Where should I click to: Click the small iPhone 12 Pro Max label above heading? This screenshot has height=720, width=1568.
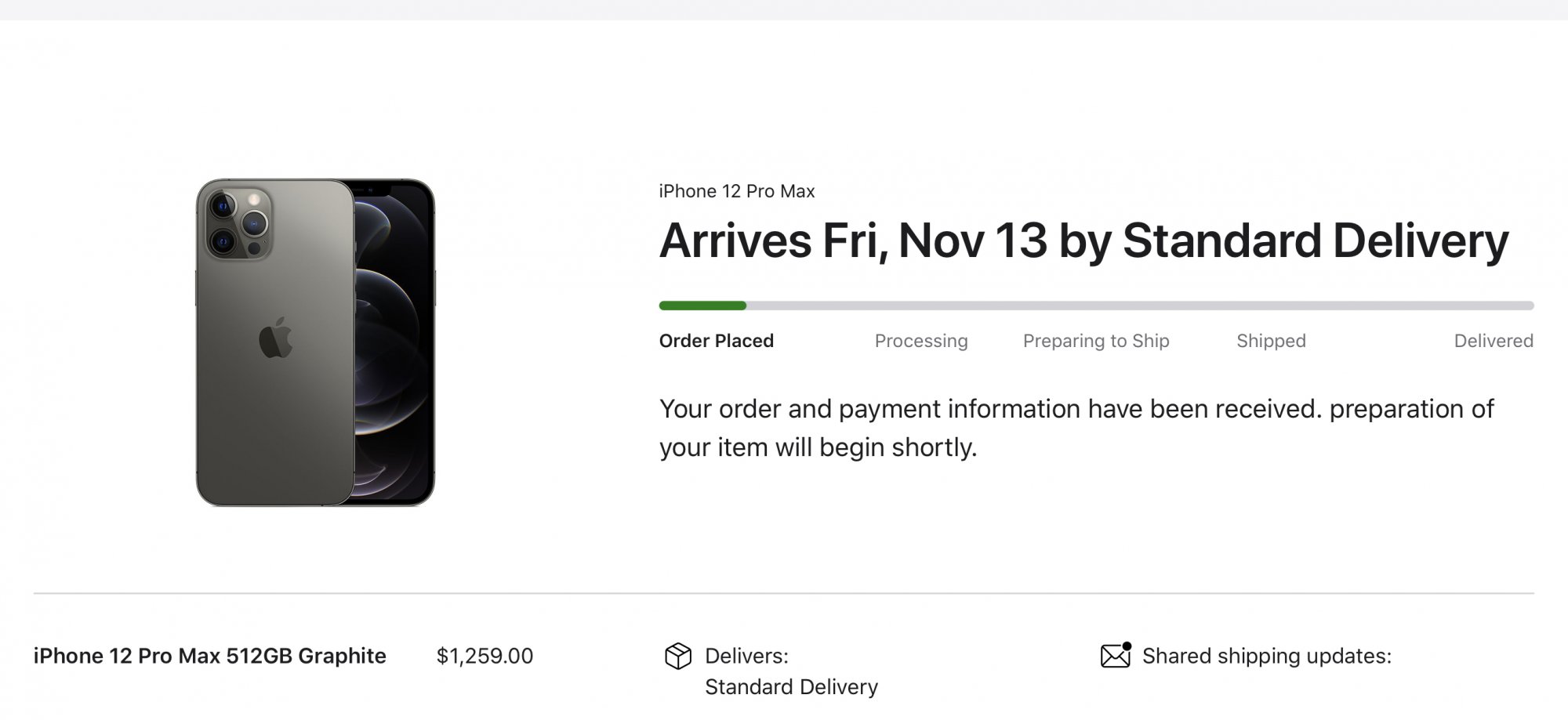click(x=736, y=191)
